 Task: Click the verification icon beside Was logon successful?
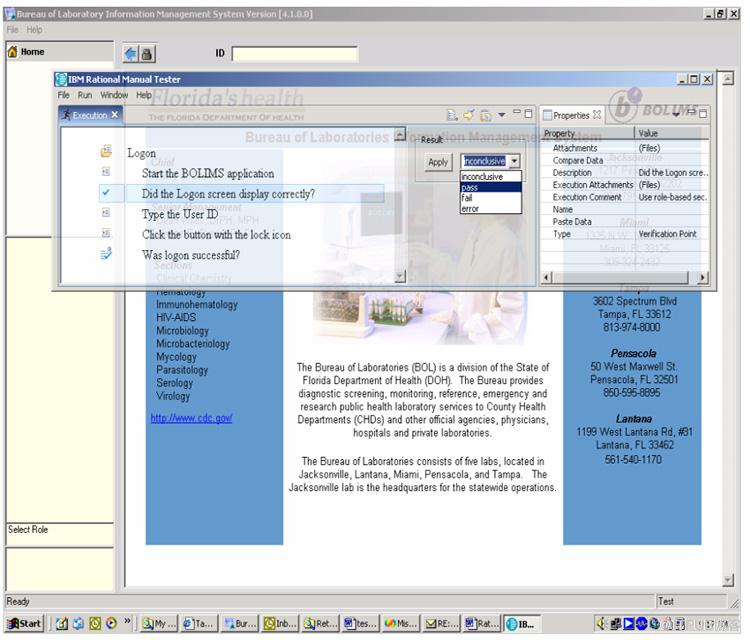click(106, 254)
